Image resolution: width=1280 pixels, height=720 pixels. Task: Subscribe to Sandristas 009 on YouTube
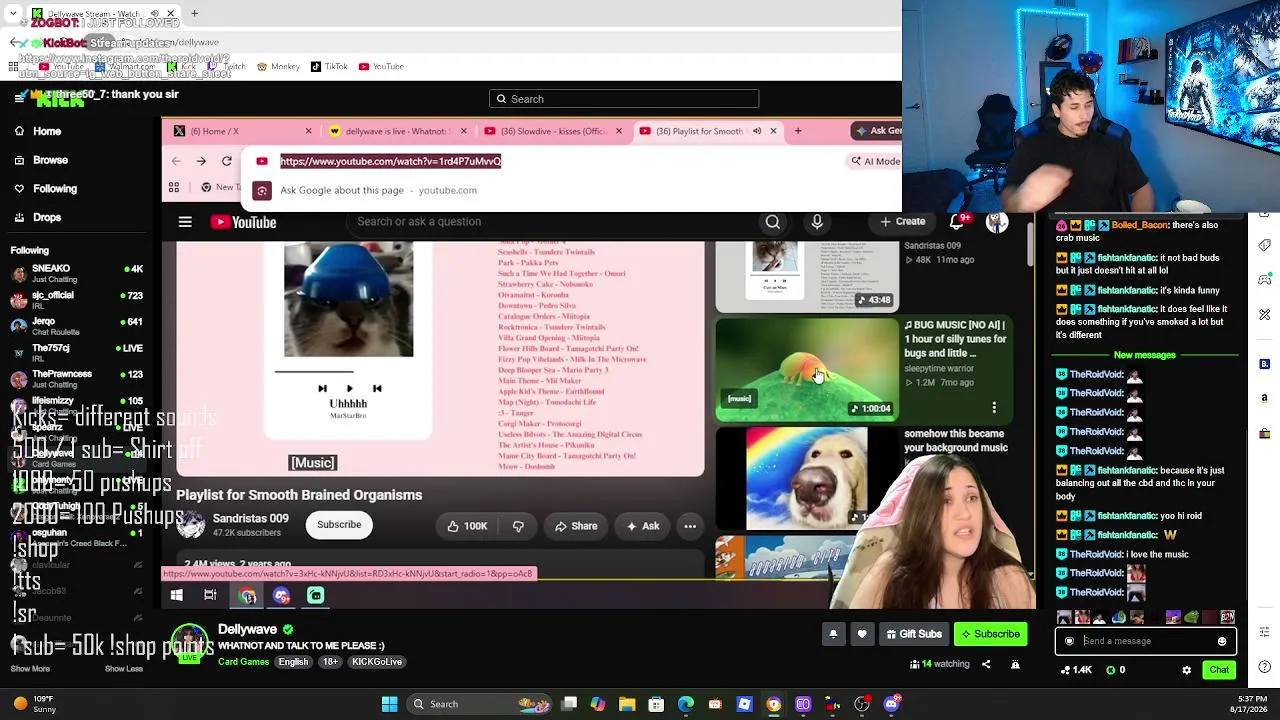coord(339,525)
